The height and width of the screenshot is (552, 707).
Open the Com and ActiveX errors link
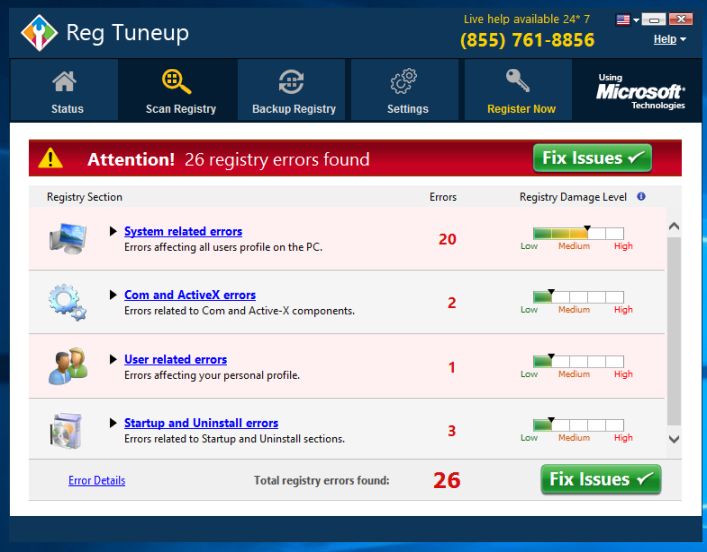(190, 295)
